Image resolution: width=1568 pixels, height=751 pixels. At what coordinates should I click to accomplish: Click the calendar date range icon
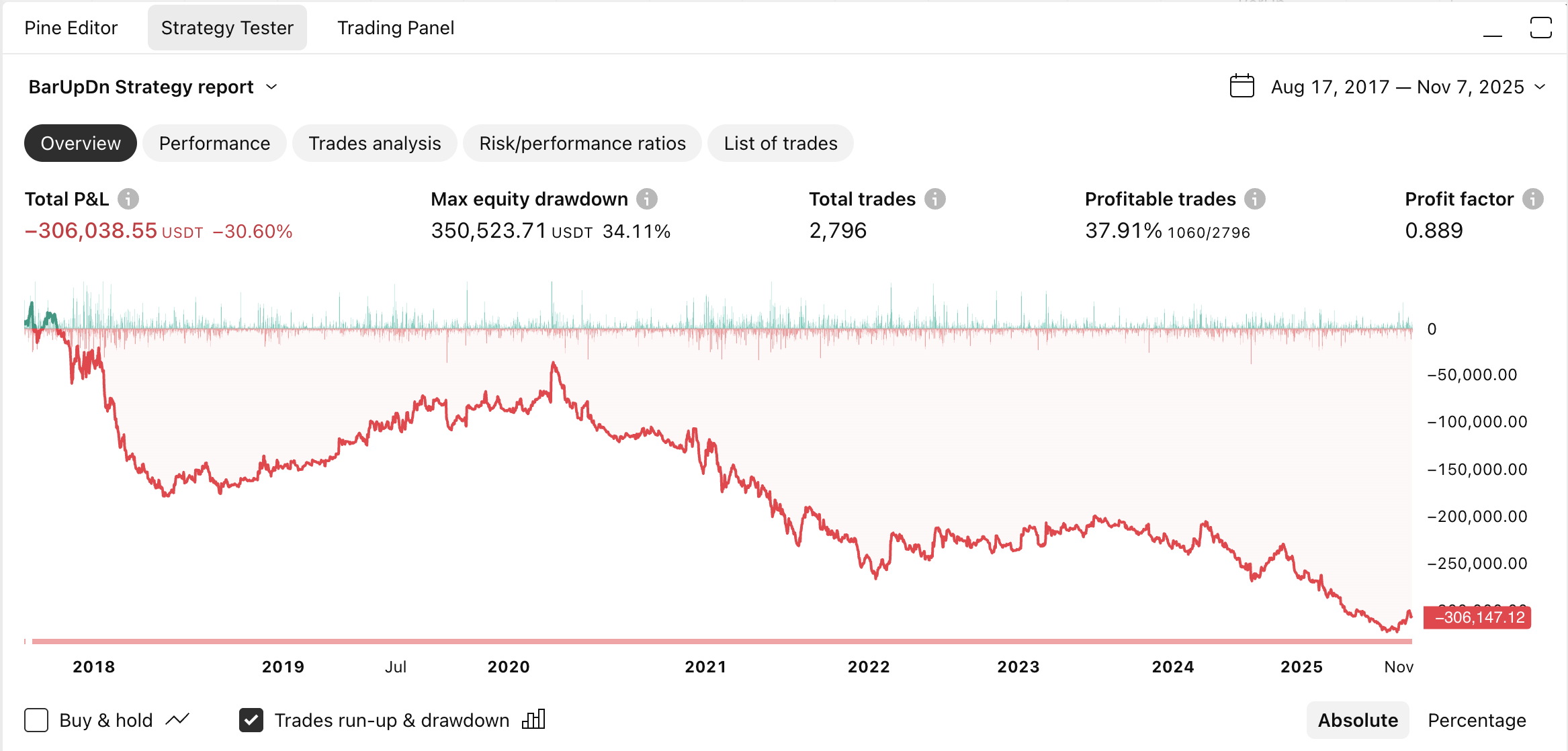tap(1242, 87)
